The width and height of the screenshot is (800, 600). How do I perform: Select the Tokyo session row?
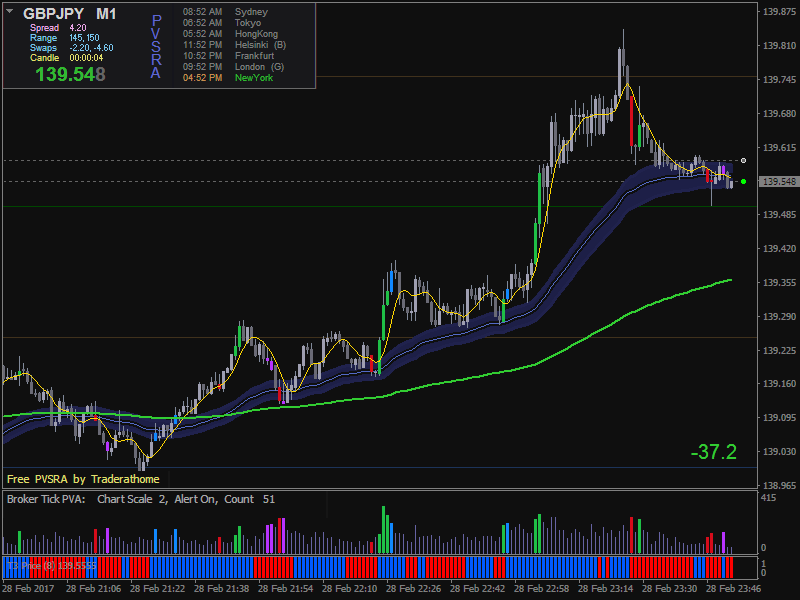(x=222, y=23)
